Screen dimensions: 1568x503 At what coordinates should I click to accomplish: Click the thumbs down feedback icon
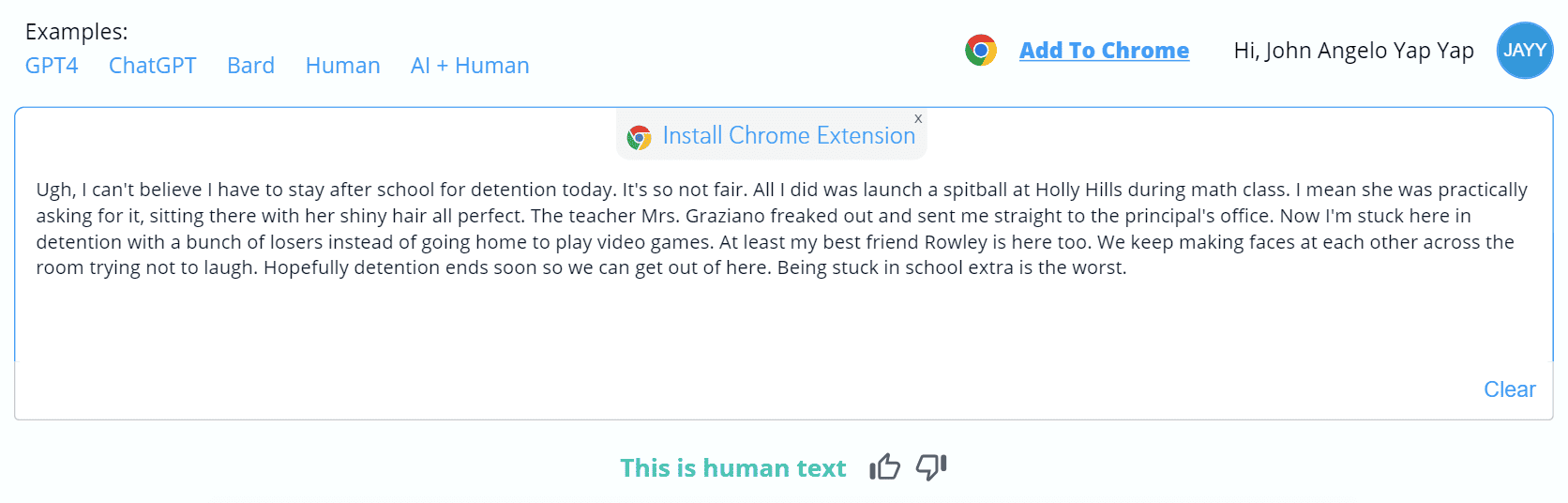pyautogui.click(x=931, y=466)
